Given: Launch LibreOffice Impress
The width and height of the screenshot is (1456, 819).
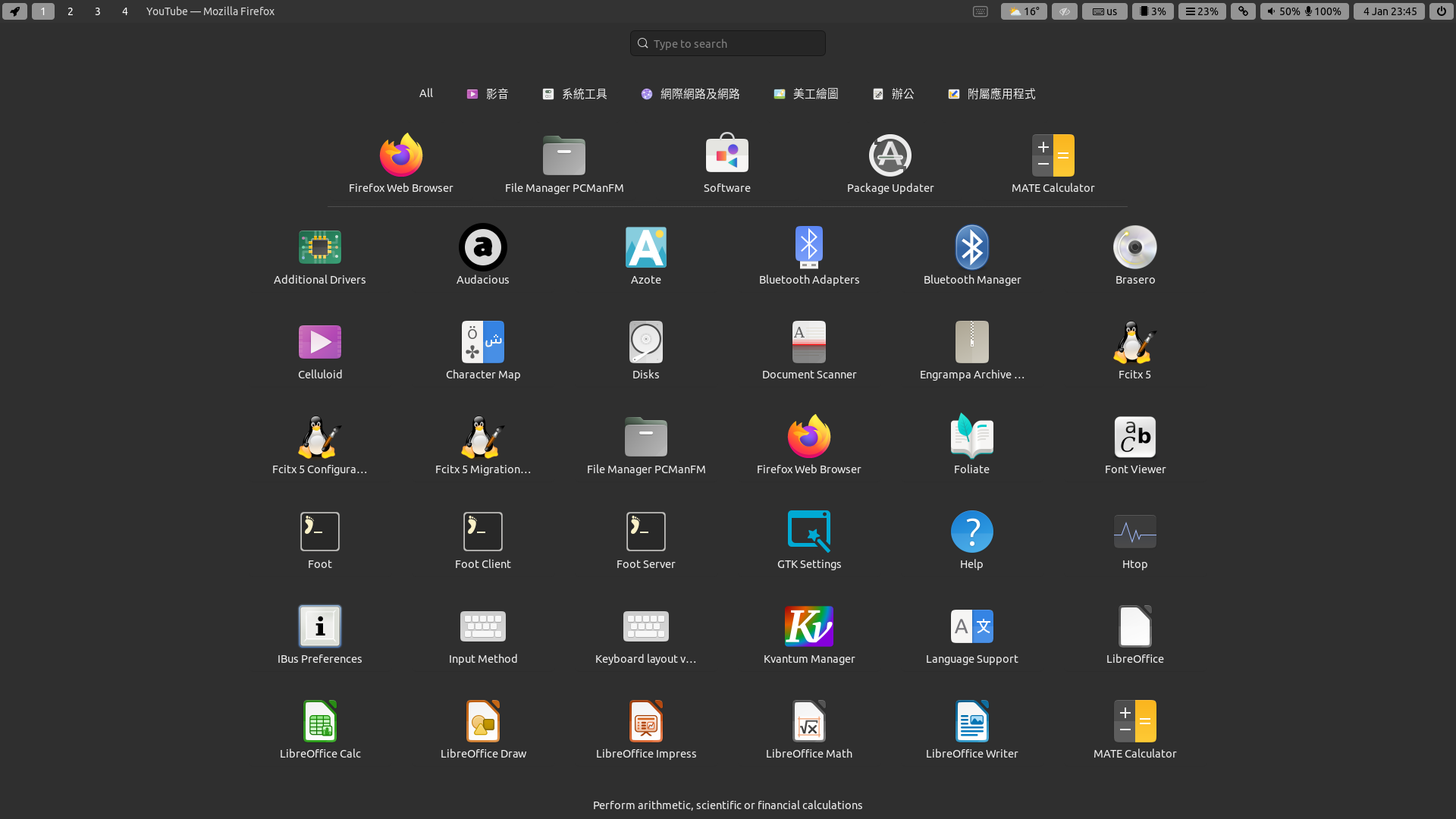Looking at the screenshot, I should [x=646, y=730].
